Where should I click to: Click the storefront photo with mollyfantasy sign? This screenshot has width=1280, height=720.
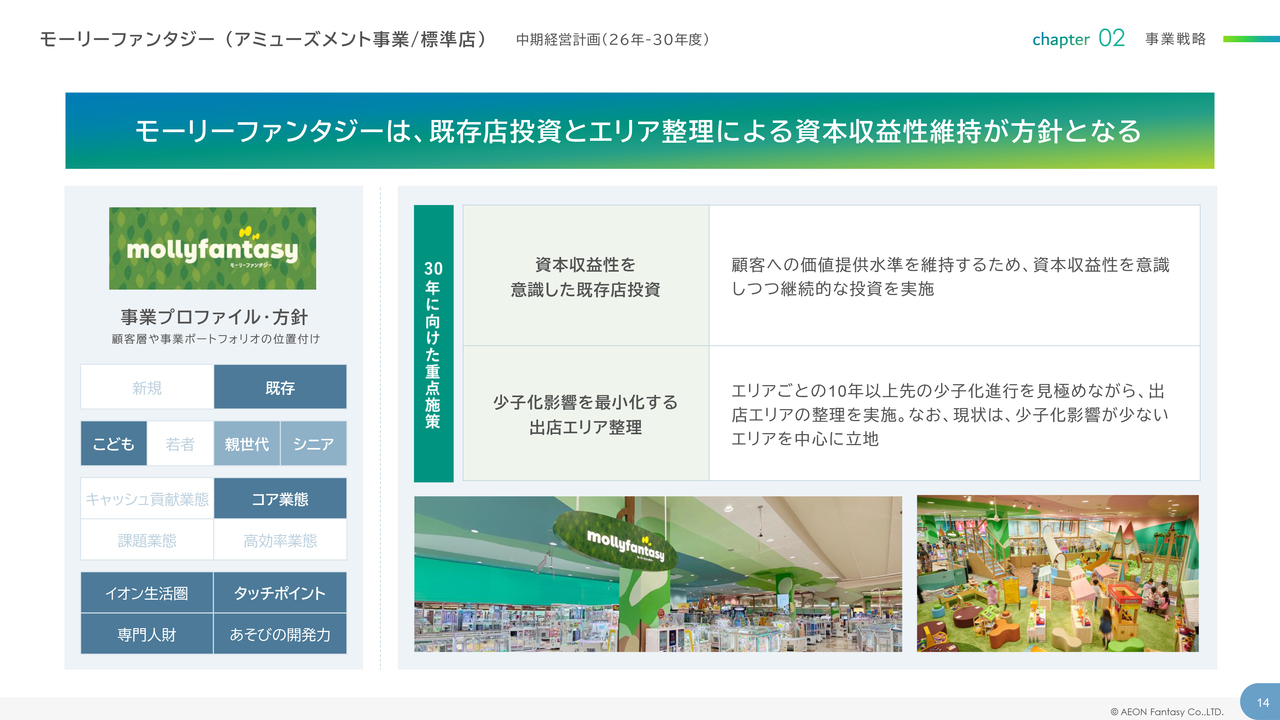[x=658, y=574]
